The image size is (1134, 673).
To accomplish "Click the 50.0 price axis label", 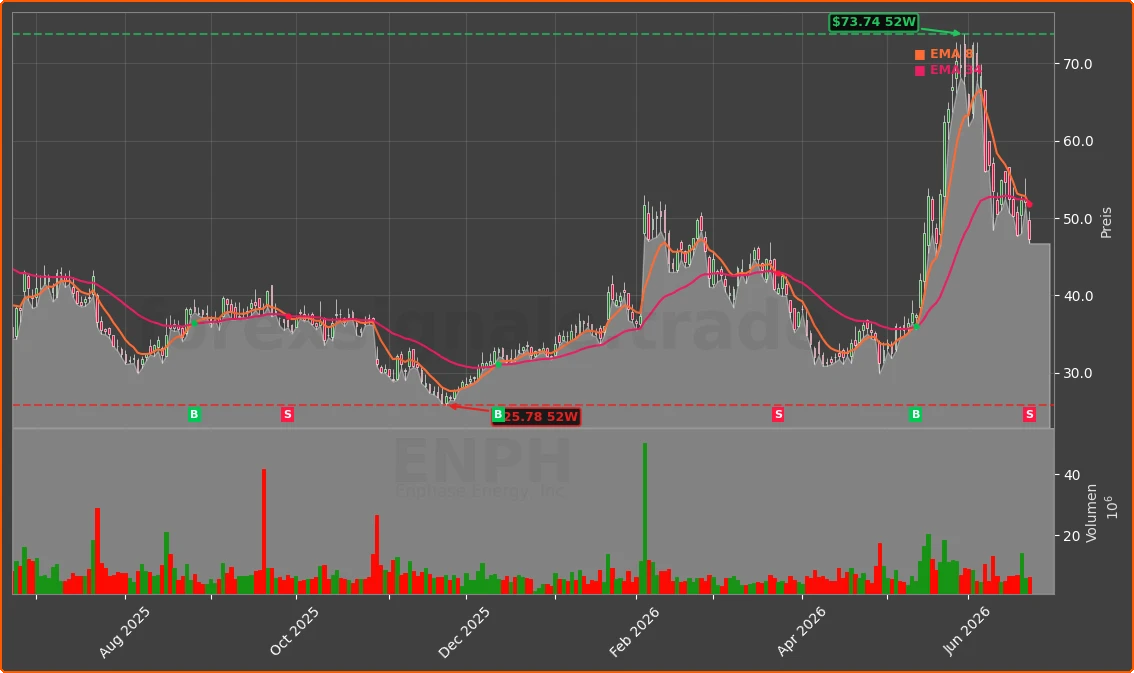I will tap(1078, 219).
